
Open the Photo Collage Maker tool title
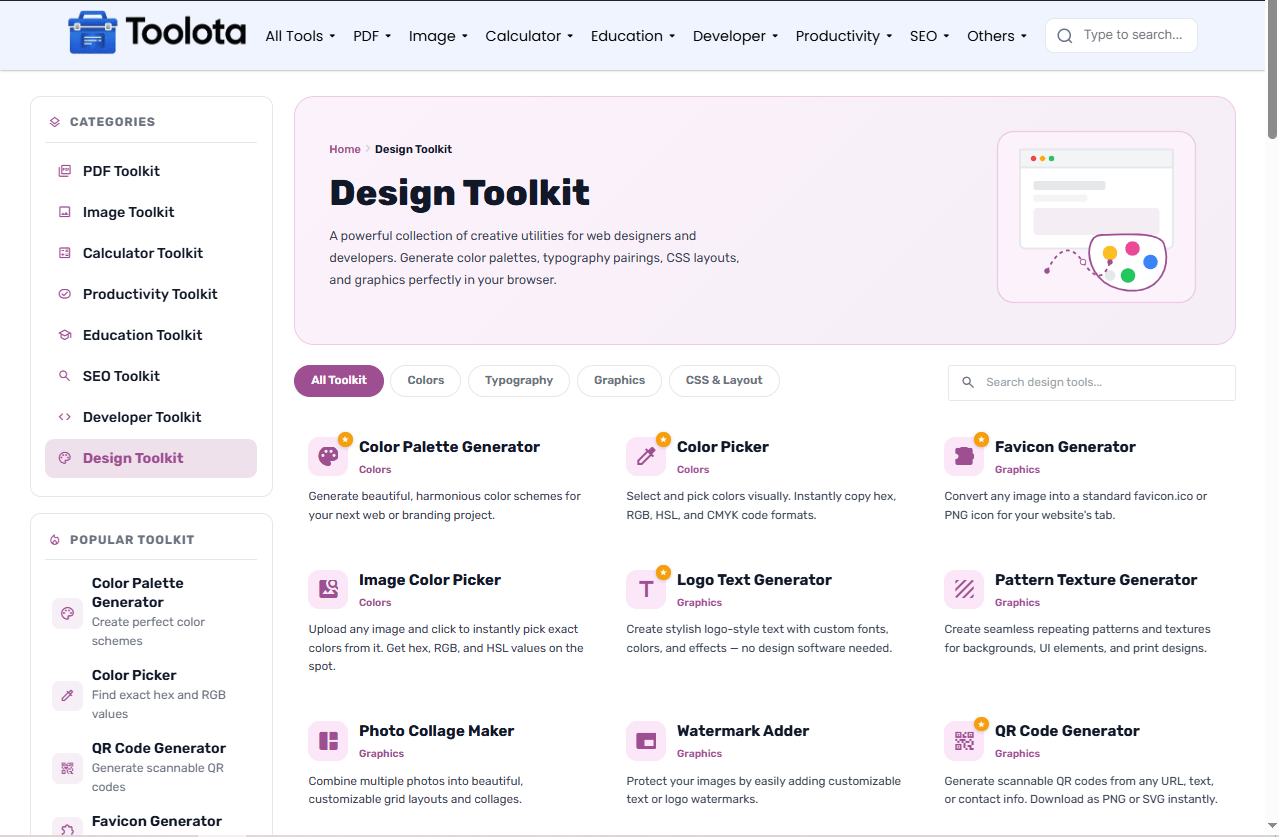coord(436,731)
